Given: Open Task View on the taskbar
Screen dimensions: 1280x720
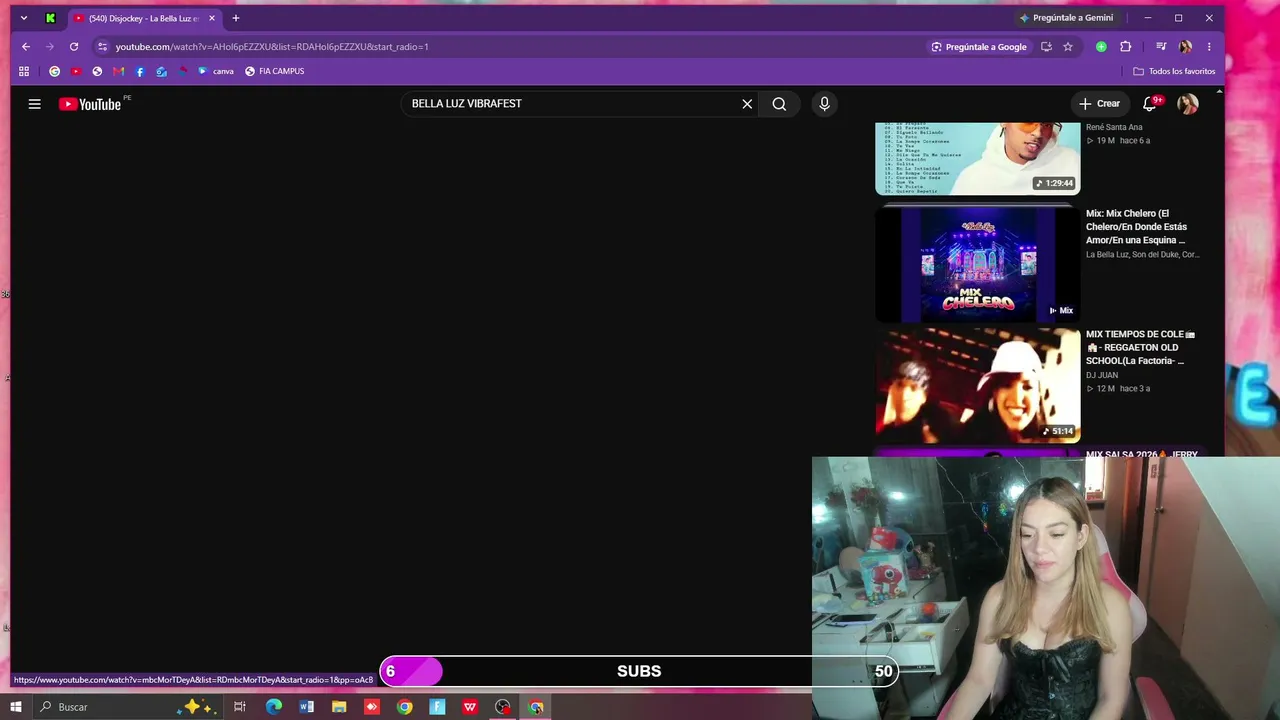Looking at the screenshot, I should pyautogui.click(x=240, y=707).
